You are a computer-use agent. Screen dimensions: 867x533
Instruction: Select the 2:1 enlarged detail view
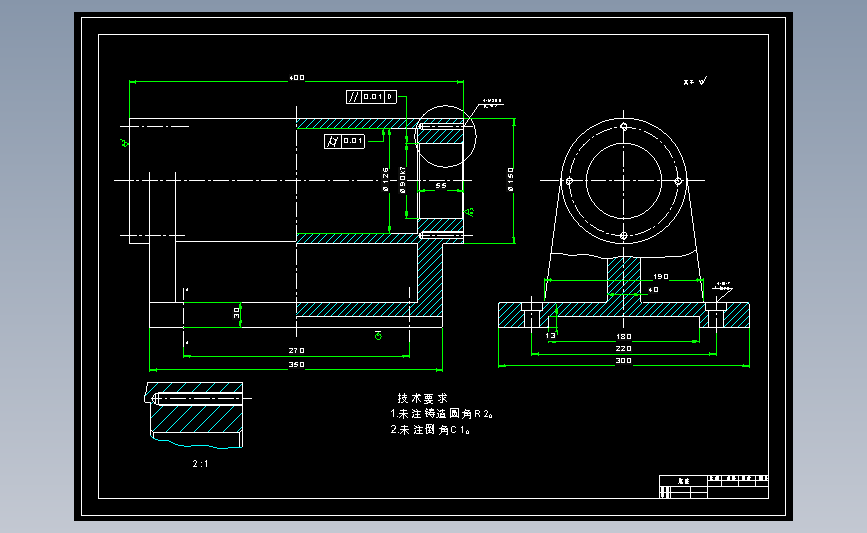[x=197, y=415]
